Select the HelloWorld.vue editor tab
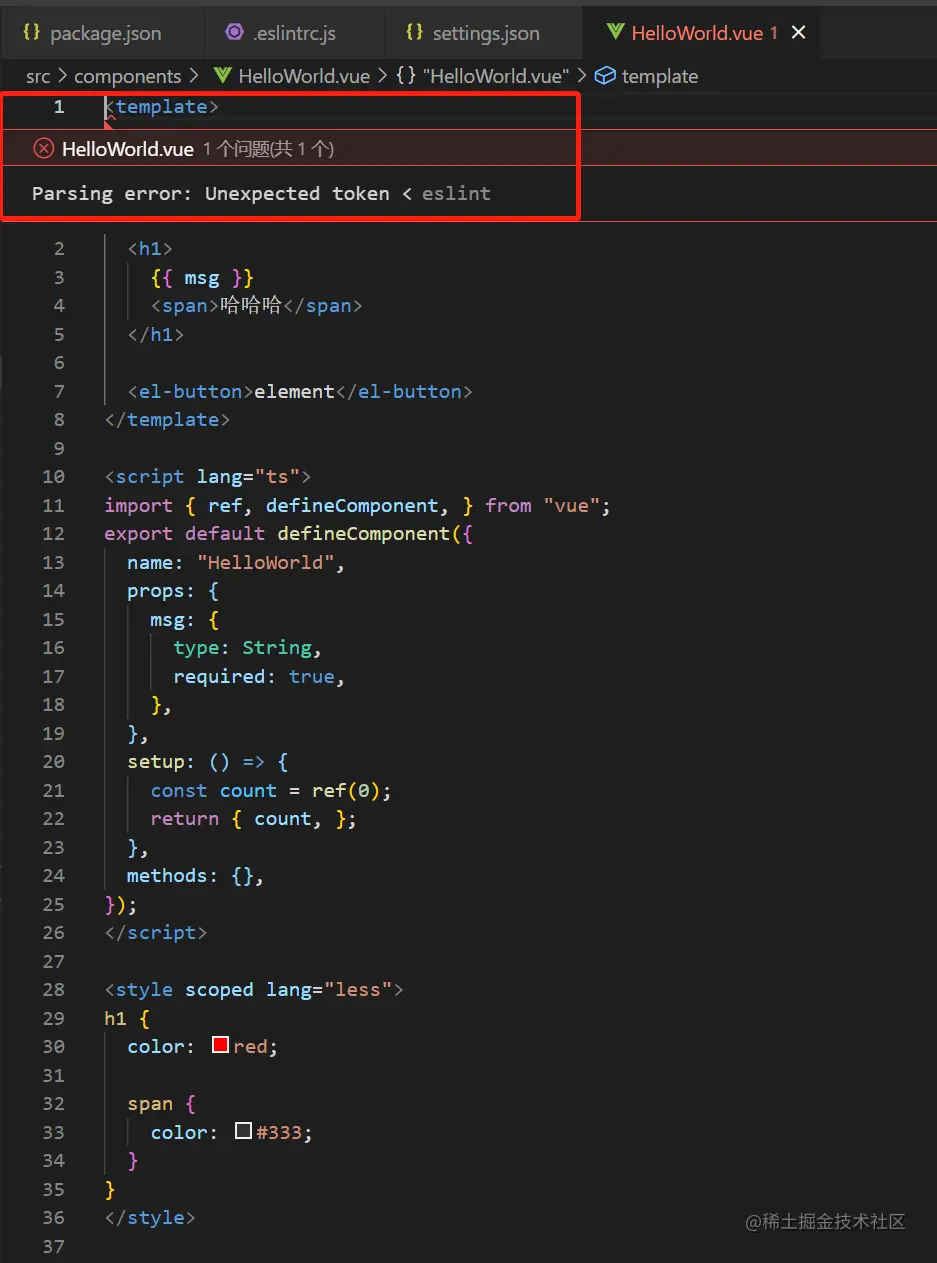937x1263 pixels. pos(704,33)
